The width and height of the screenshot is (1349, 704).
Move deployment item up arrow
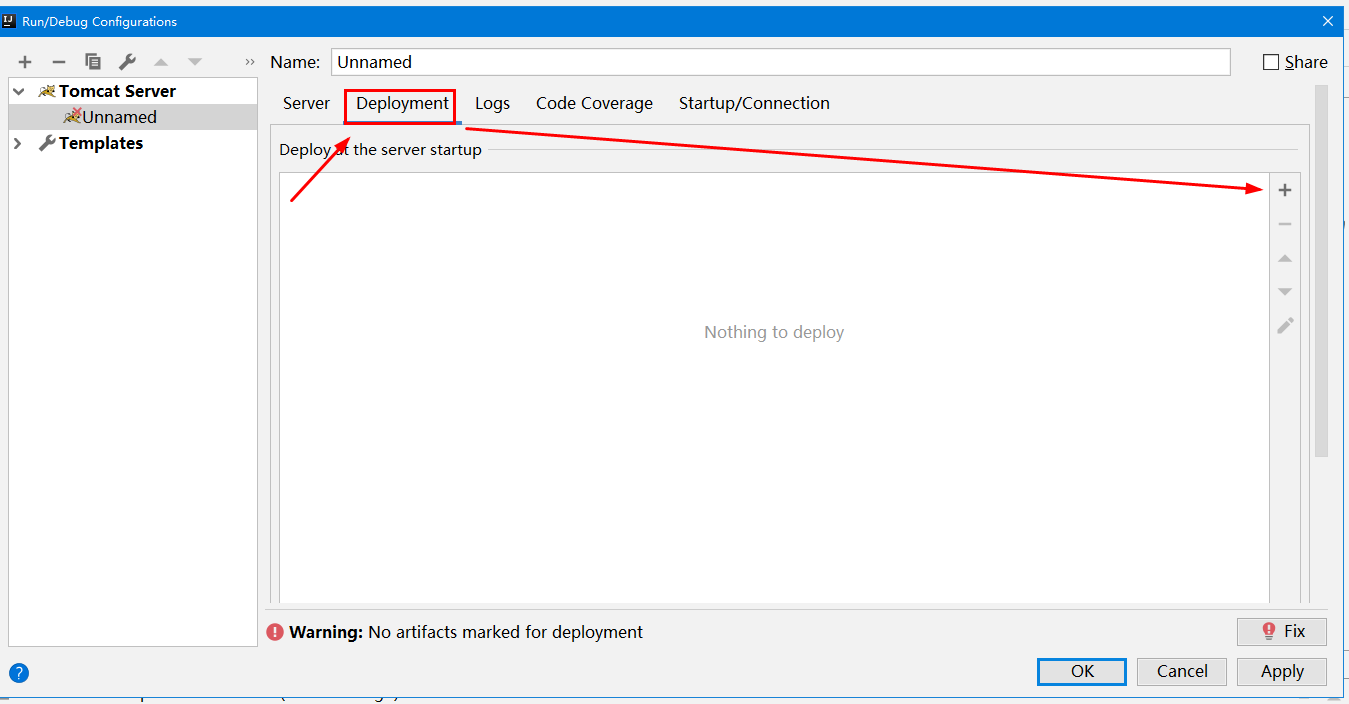pyautogui.click(x=1285, y=258)
